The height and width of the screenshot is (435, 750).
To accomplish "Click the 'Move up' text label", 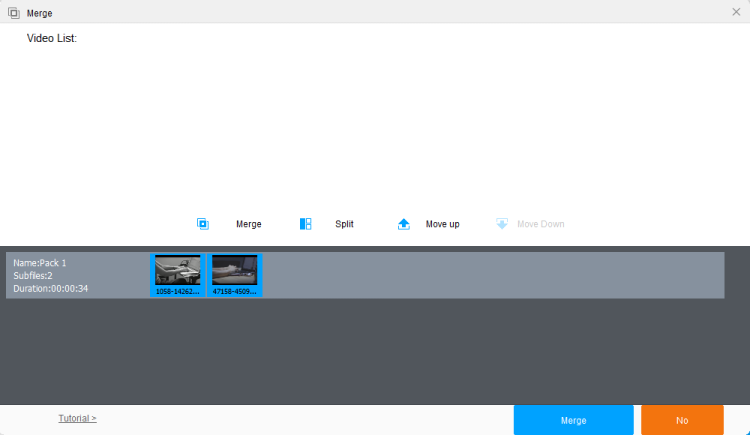I will pos(442,224).
